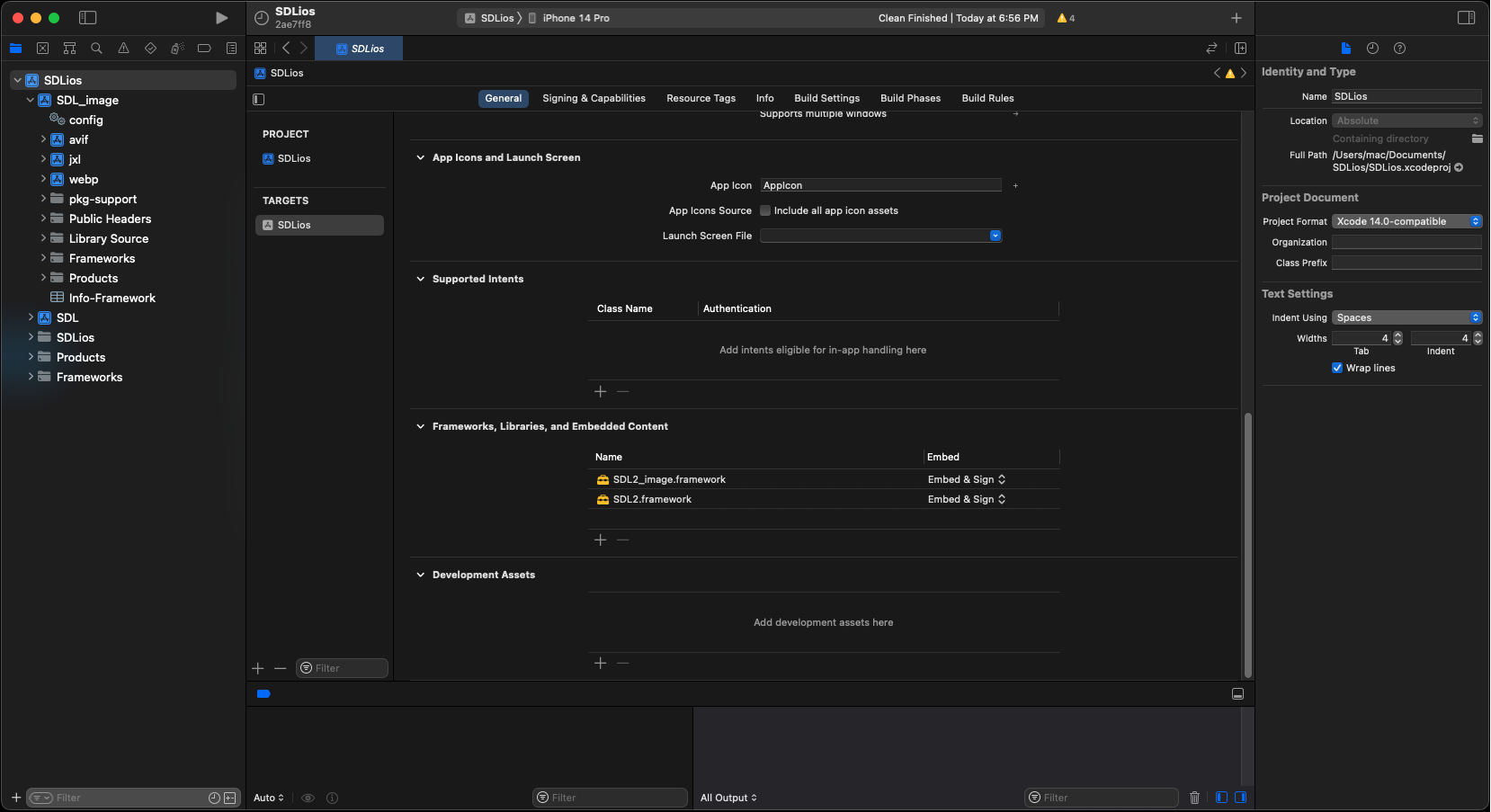Add a supported intent plus button
This screenshot has height=812, width=1491.
point(601,391)
